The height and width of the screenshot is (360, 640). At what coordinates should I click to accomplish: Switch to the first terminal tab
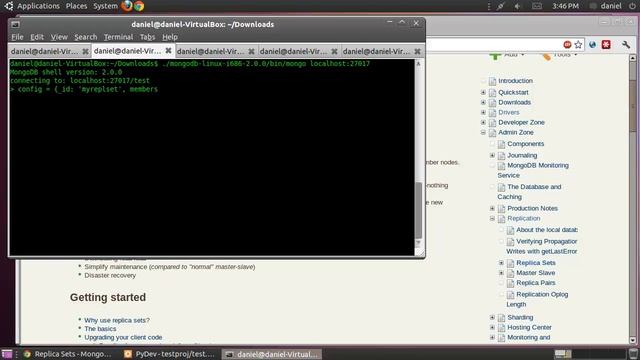click(49, 51)
